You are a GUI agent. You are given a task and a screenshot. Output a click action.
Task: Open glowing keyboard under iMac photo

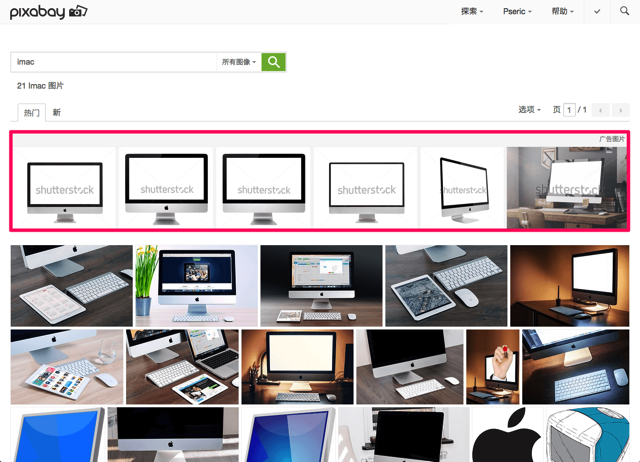(576, 367)
